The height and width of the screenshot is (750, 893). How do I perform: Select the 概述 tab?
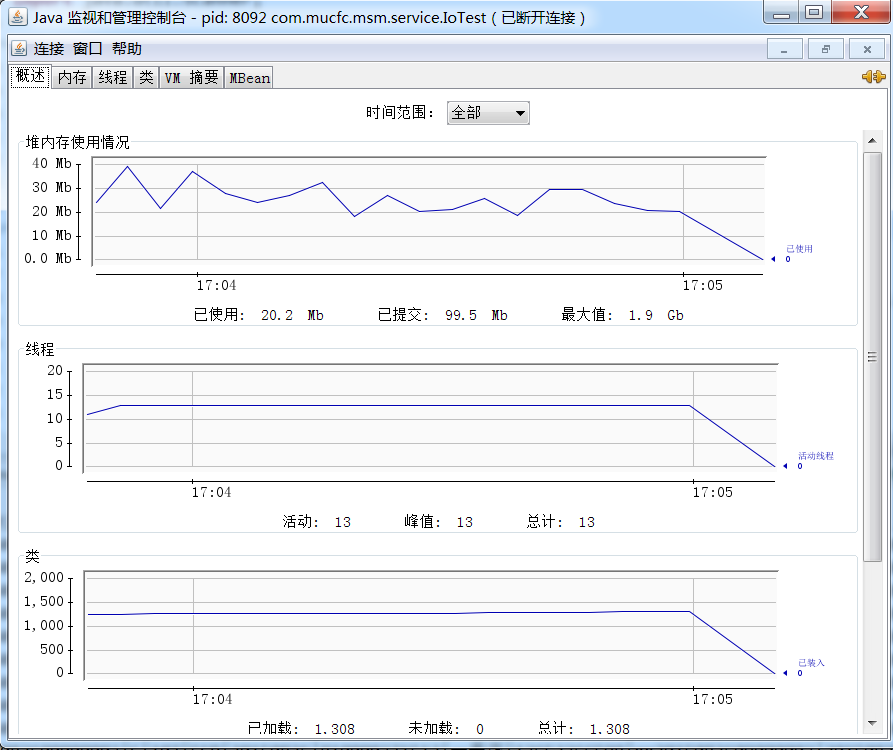30,76
